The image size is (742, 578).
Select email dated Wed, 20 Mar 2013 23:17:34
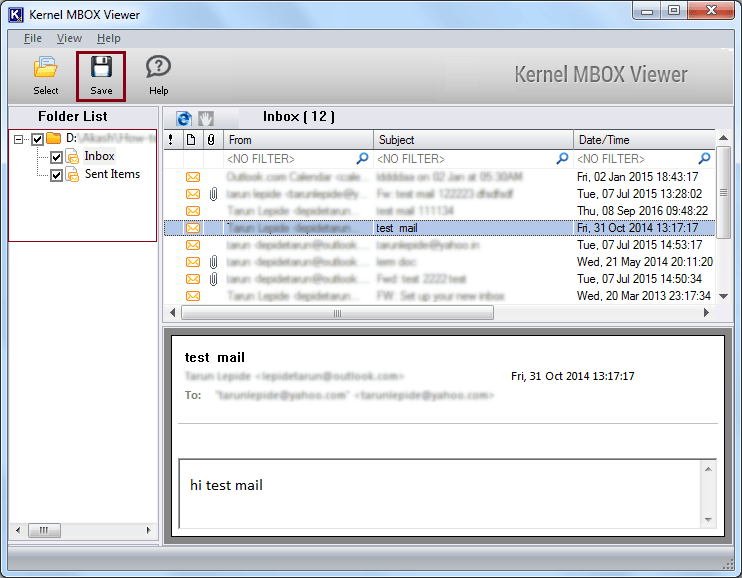click(x=439, y=296)
